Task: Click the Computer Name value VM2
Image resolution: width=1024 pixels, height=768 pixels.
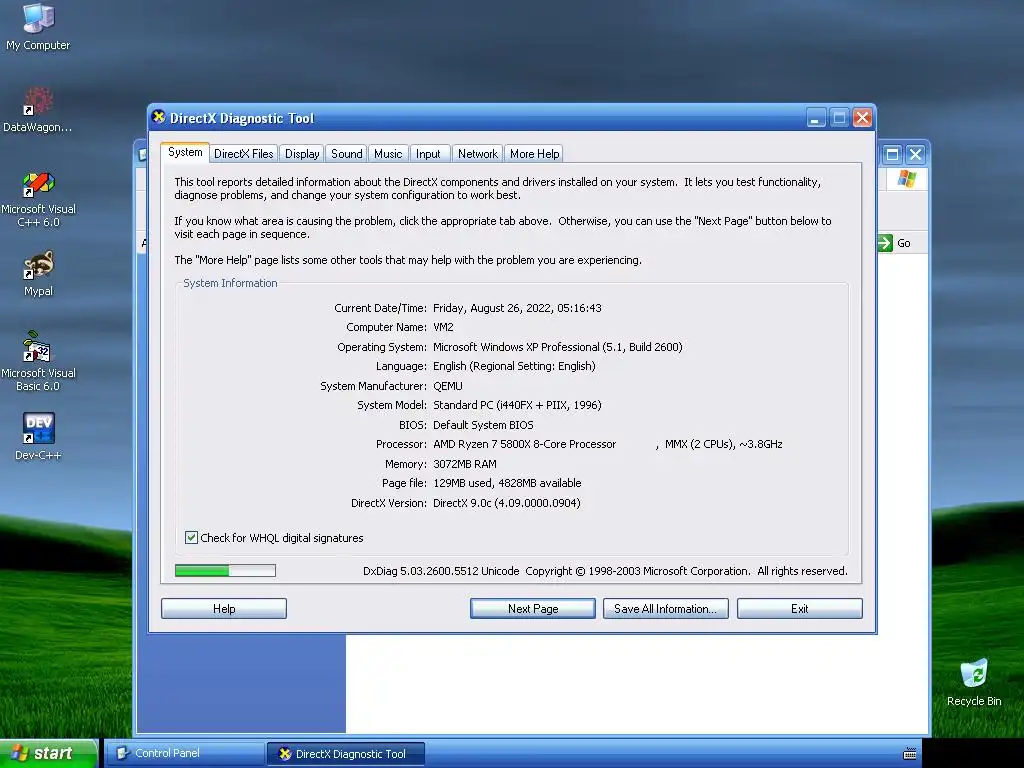Action: 443,327
